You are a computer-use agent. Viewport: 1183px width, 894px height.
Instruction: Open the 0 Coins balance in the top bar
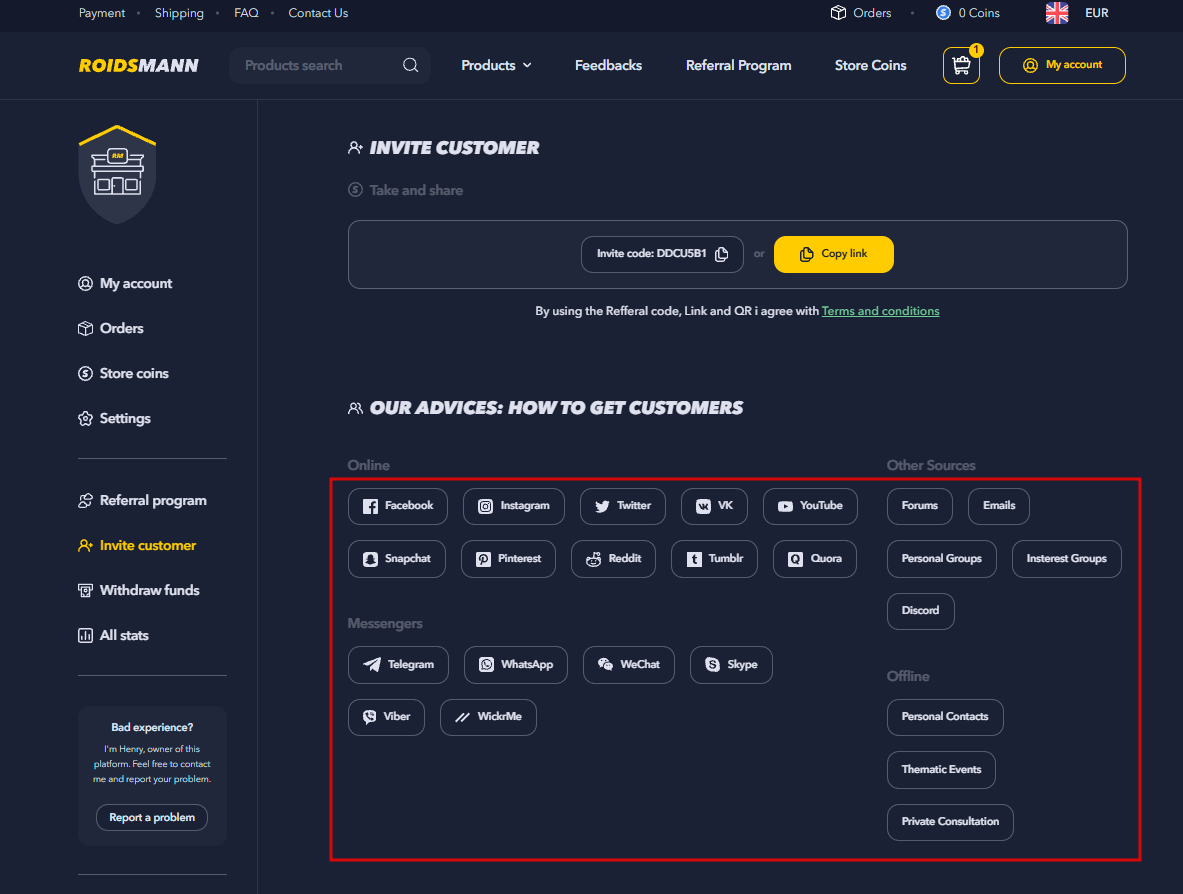pos(968,13)
